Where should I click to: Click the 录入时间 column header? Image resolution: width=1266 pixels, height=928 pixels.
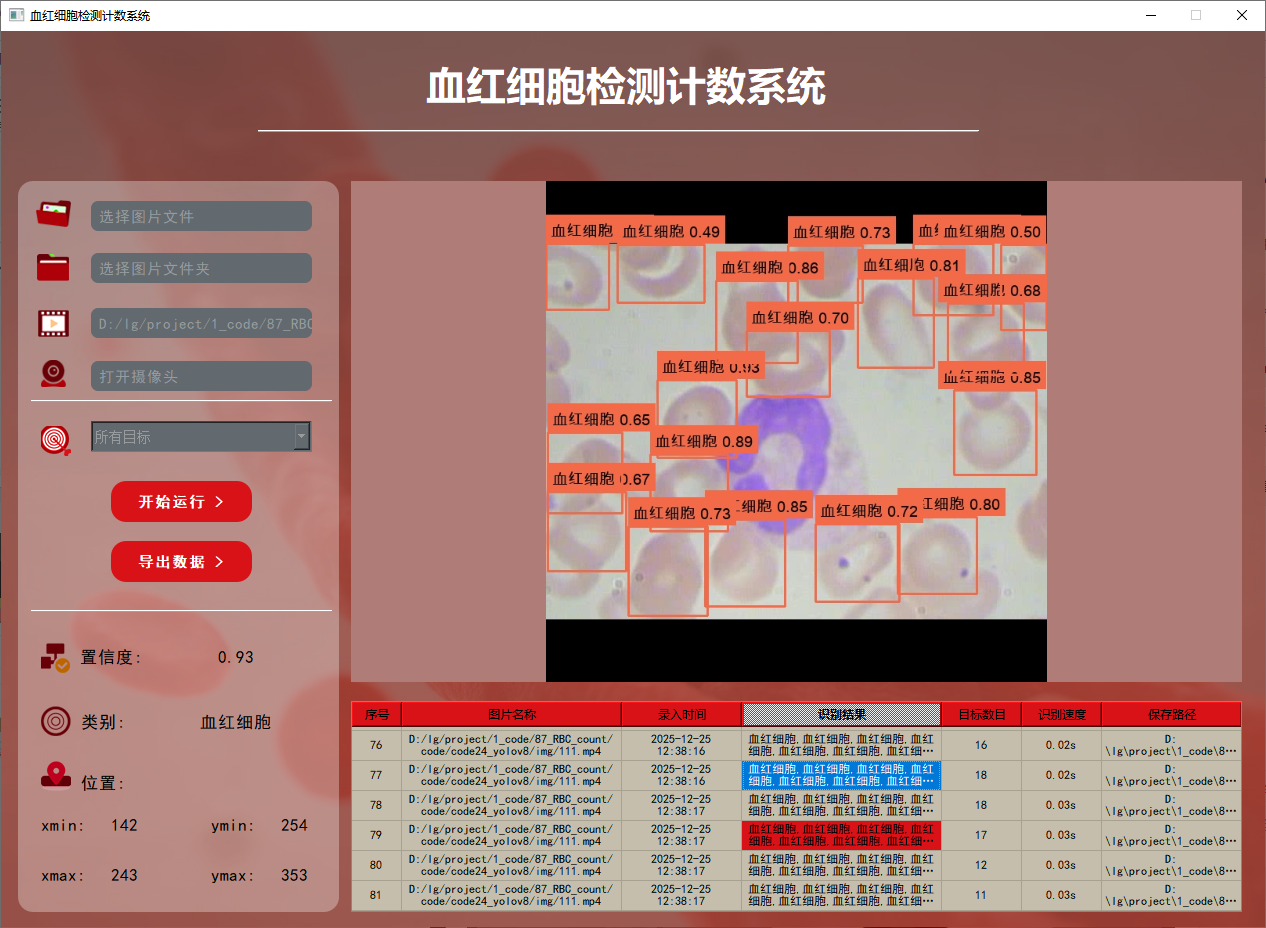point(681,714)
